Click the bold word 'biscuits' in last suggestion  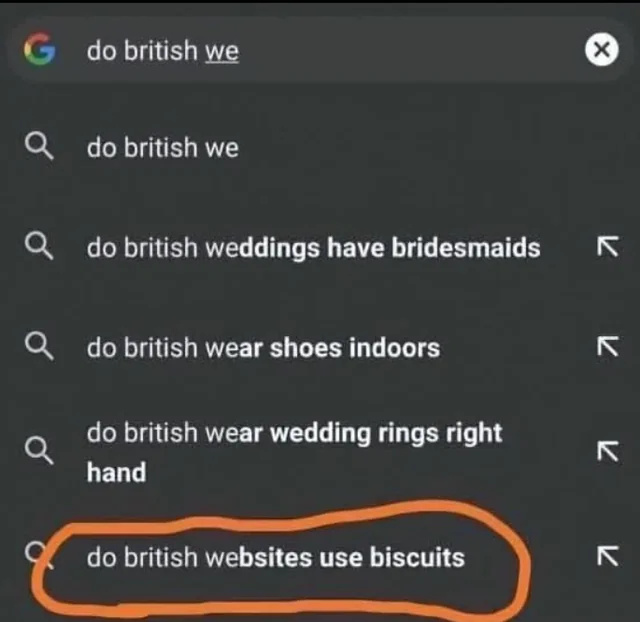[x=417, y=557]
